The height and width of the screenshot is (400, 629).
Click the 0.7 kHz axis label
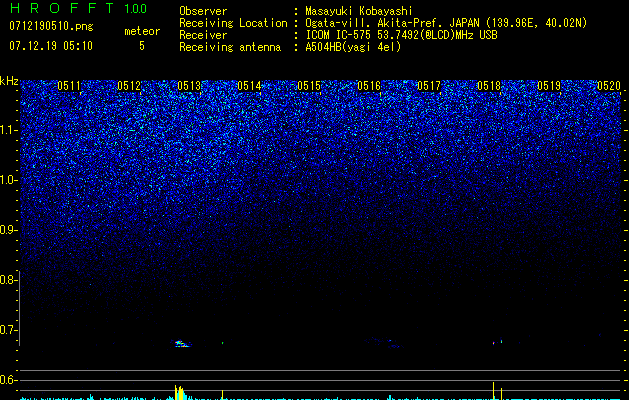coord(9,330)
